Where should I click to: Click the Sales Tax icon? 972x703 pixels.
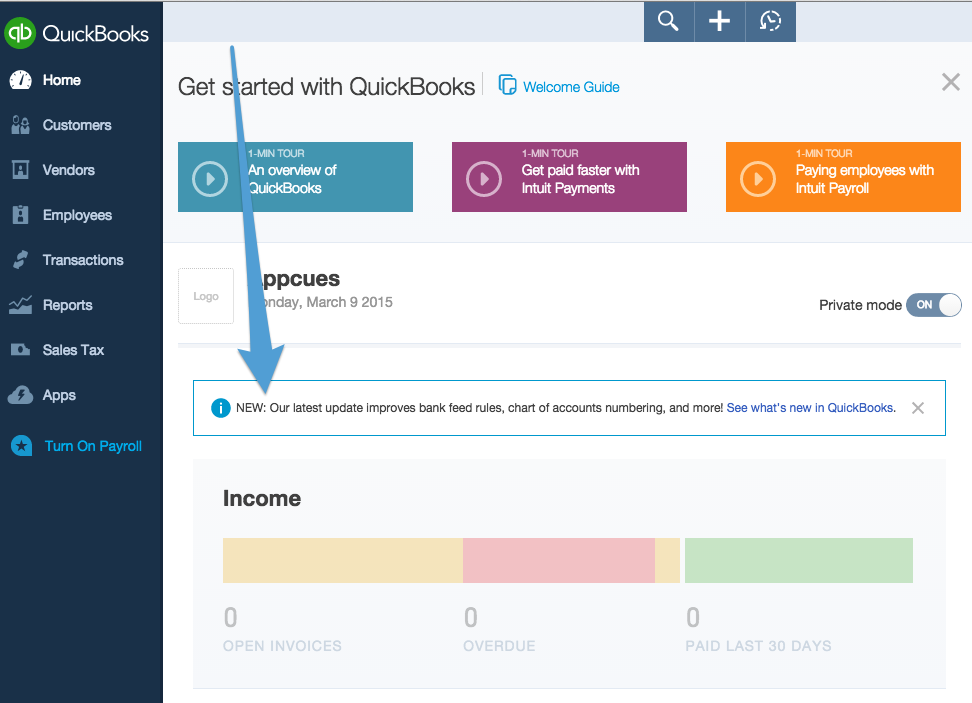20,350
